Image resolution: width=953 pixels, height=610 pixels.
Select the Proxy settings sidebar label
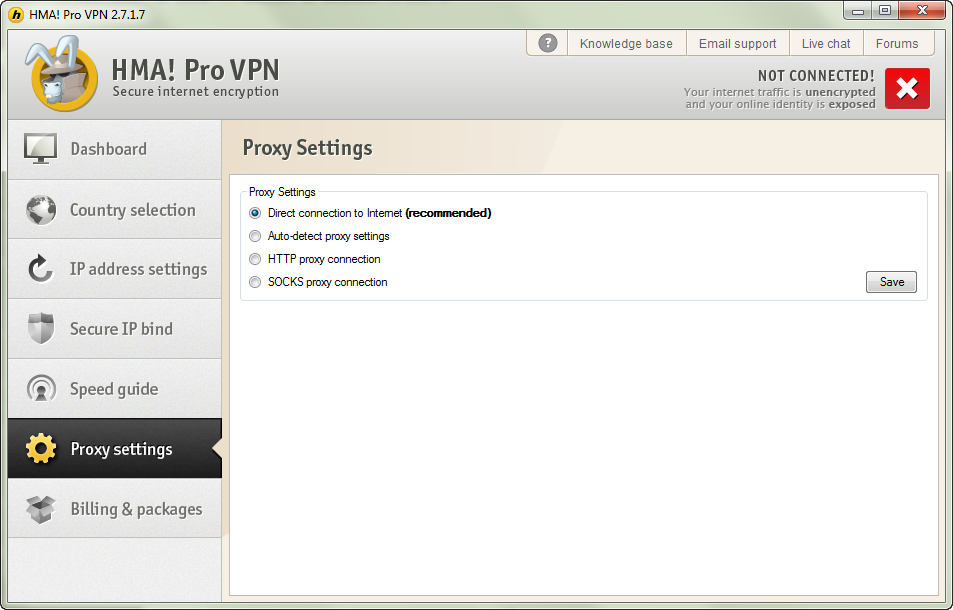coord(122,449)
